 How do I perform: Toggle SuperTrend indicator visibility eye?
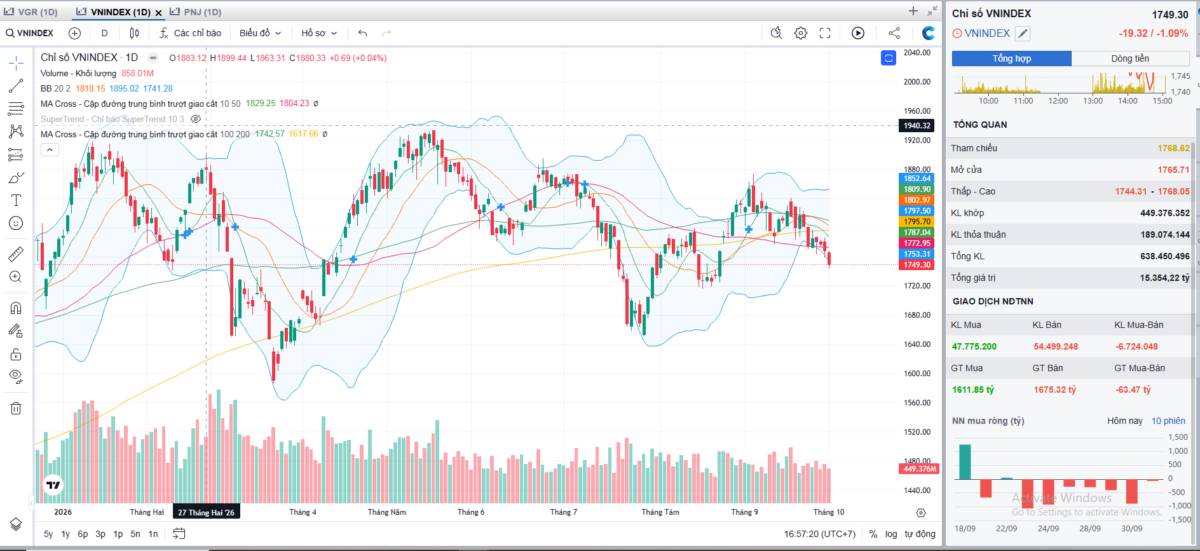(196, 119)
